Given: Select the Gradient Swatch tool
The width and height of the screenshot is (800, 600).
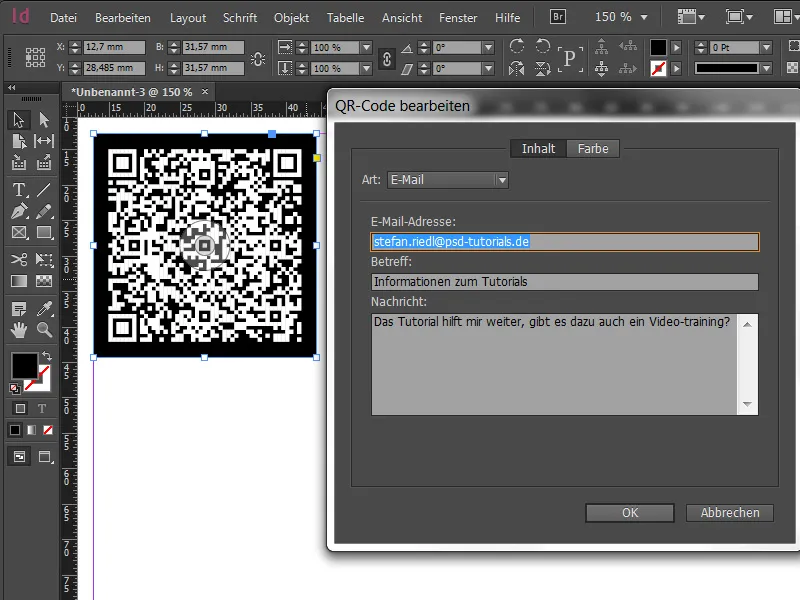Looking at the screenshot, I should click(17, 280).
